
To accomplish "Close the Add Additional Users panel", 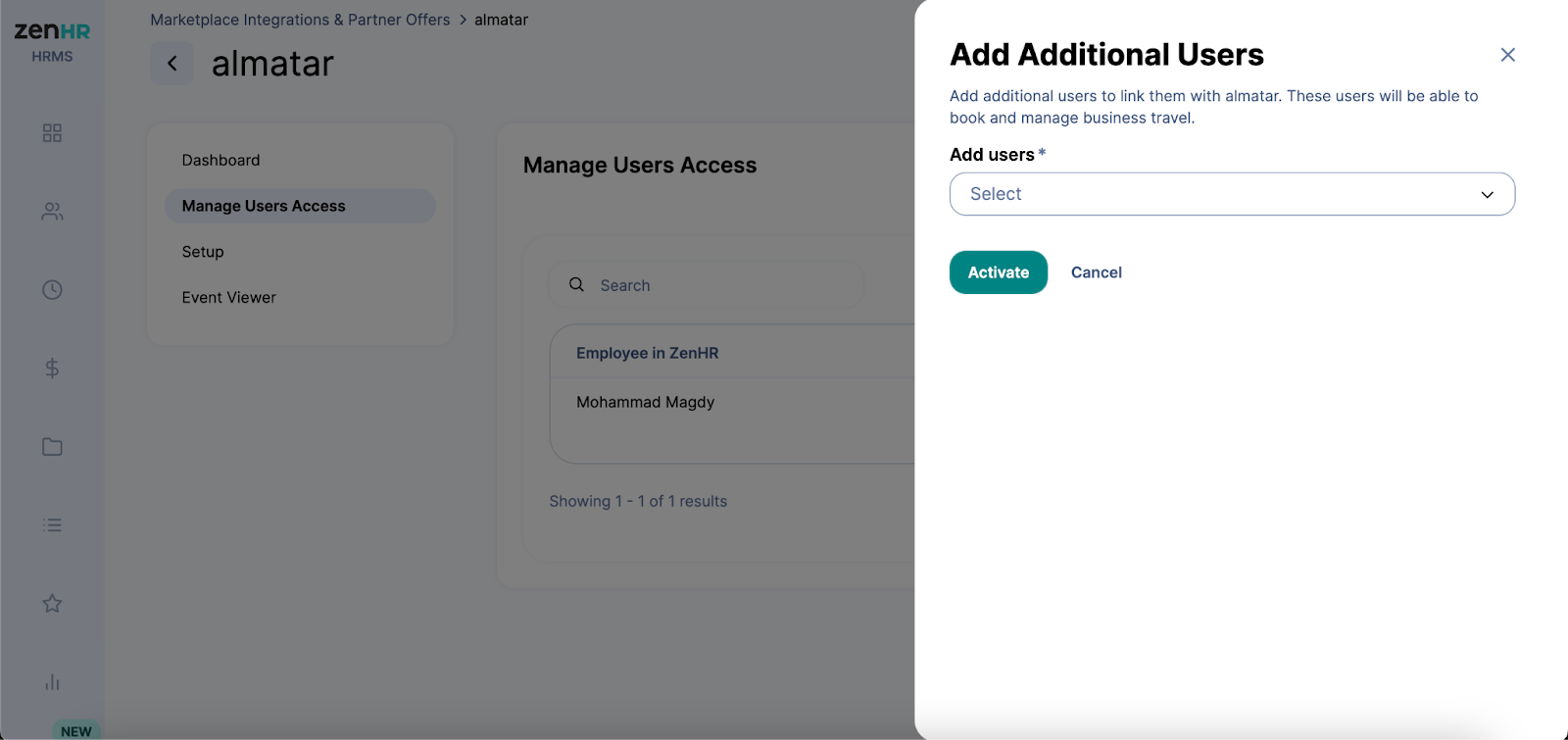I will point(1507,55).
